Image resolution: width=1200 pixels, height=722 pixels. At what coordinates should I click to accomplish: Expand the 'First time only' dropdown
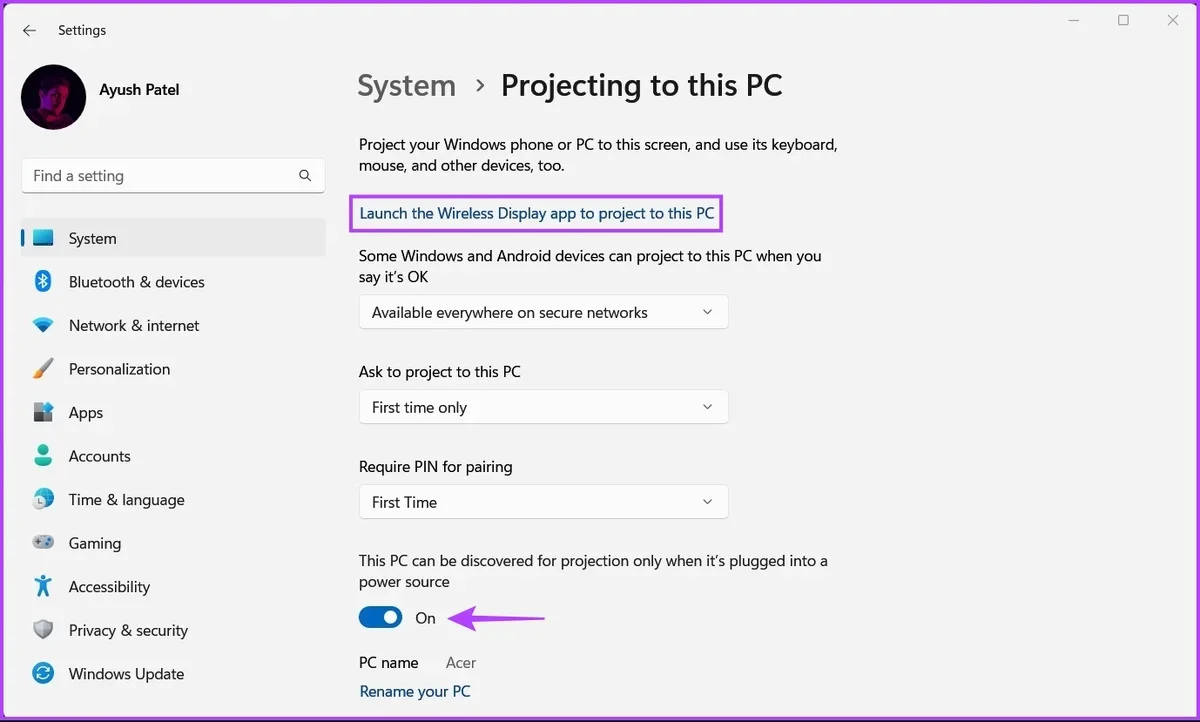tap(543, 408)
